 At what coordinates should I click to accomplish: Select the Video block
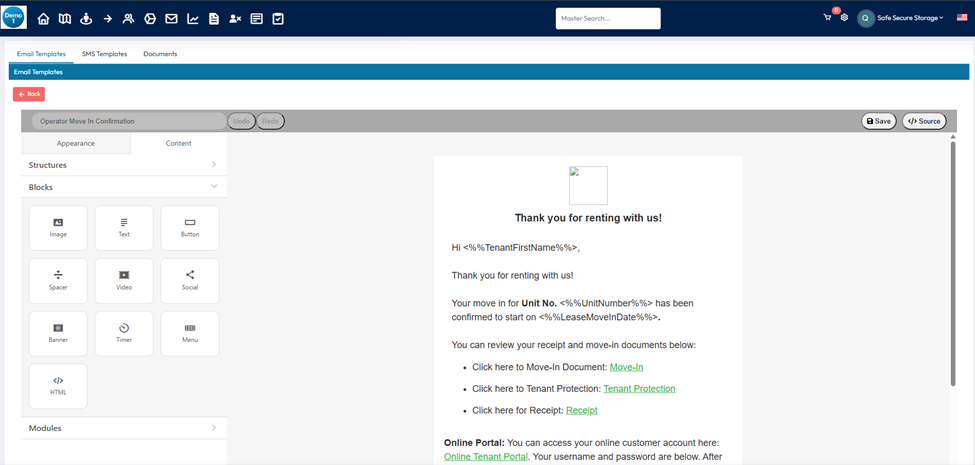pyautogui.click(x=124, y=280)
